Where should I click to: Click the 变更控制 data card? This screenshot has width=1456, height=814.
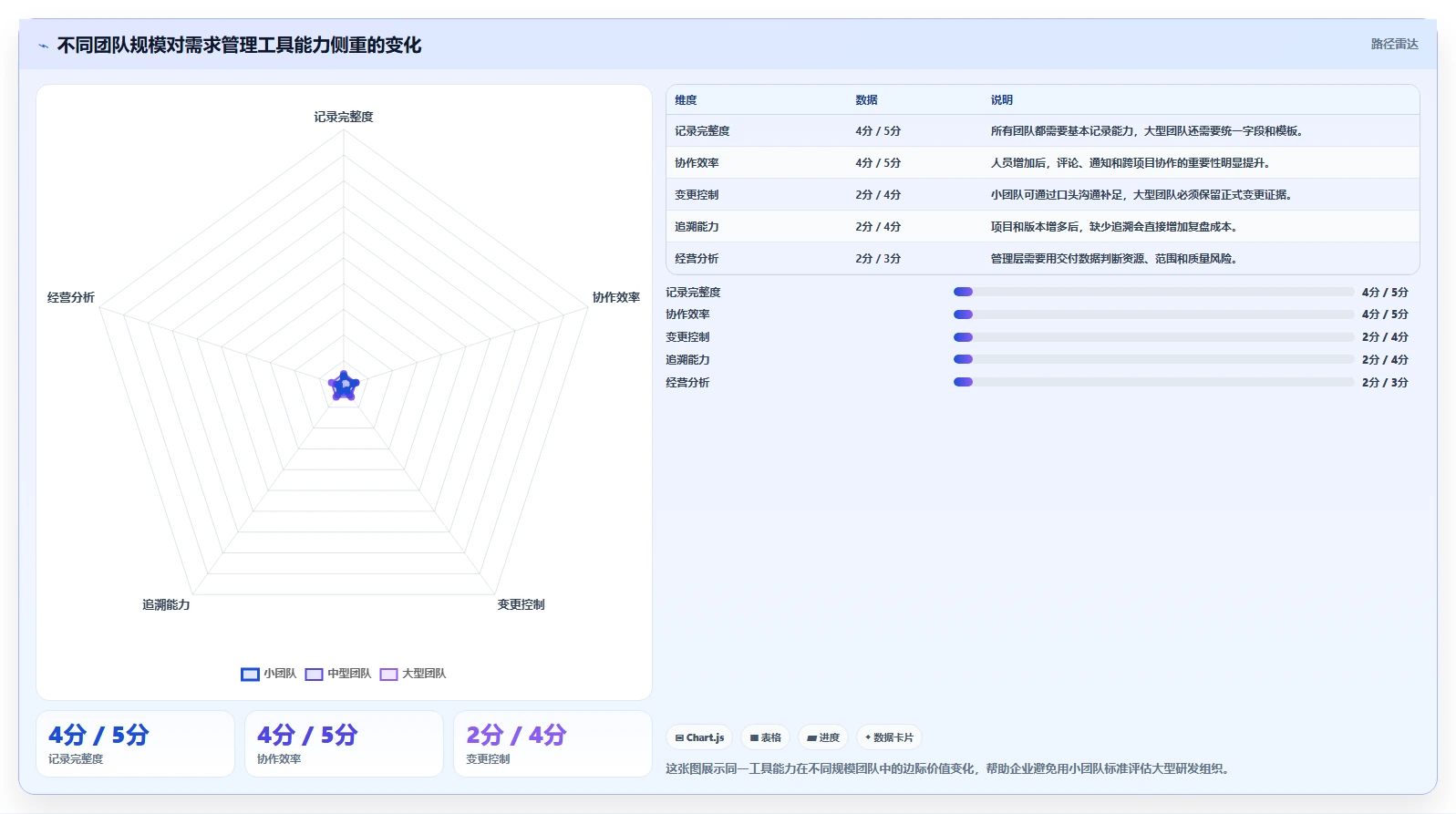click(x=552, y=744)
